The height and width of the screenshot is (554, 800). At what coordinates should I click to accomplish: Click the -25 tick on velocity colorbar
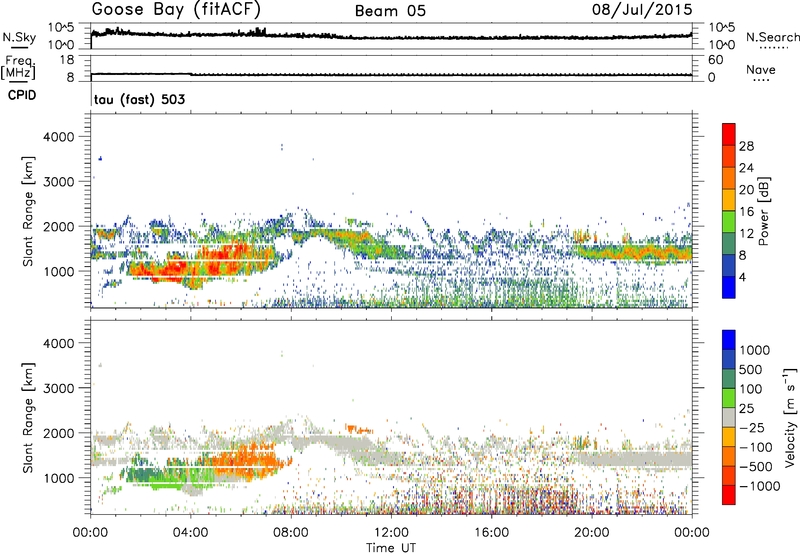[x=752, y=428]
